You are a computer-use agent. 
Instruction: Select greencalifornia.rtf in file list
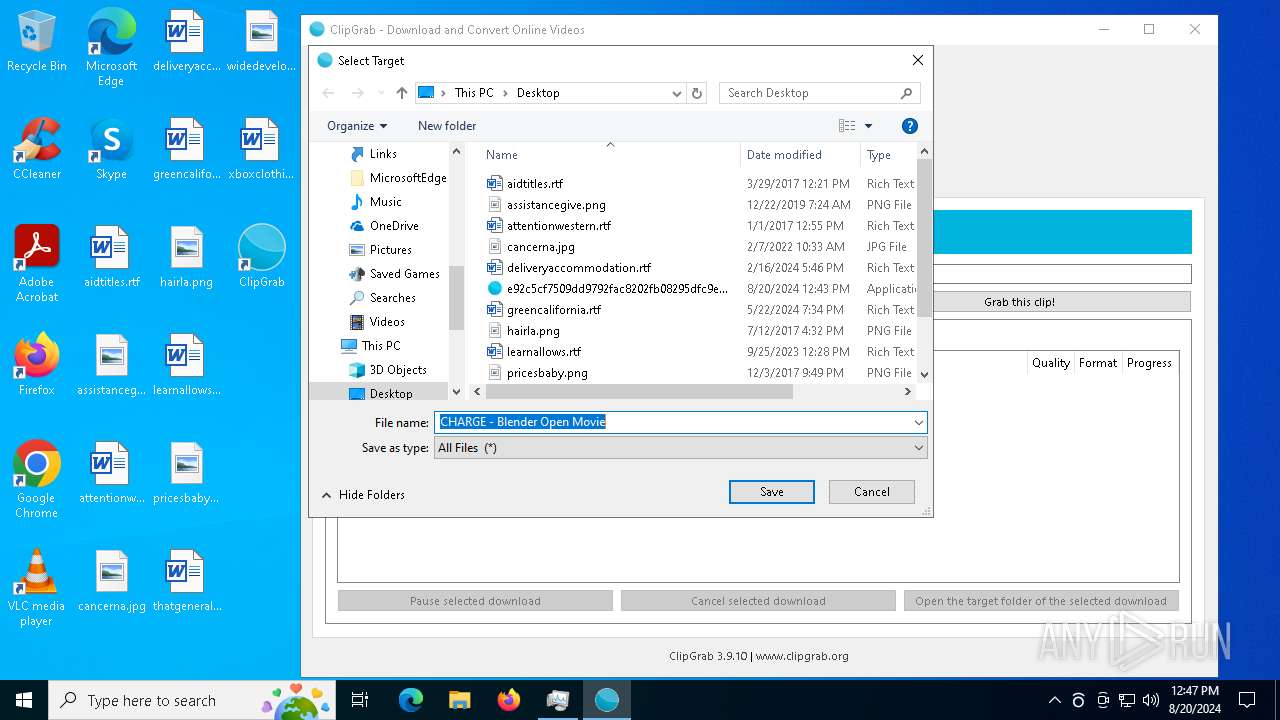(x=554, y=310)
